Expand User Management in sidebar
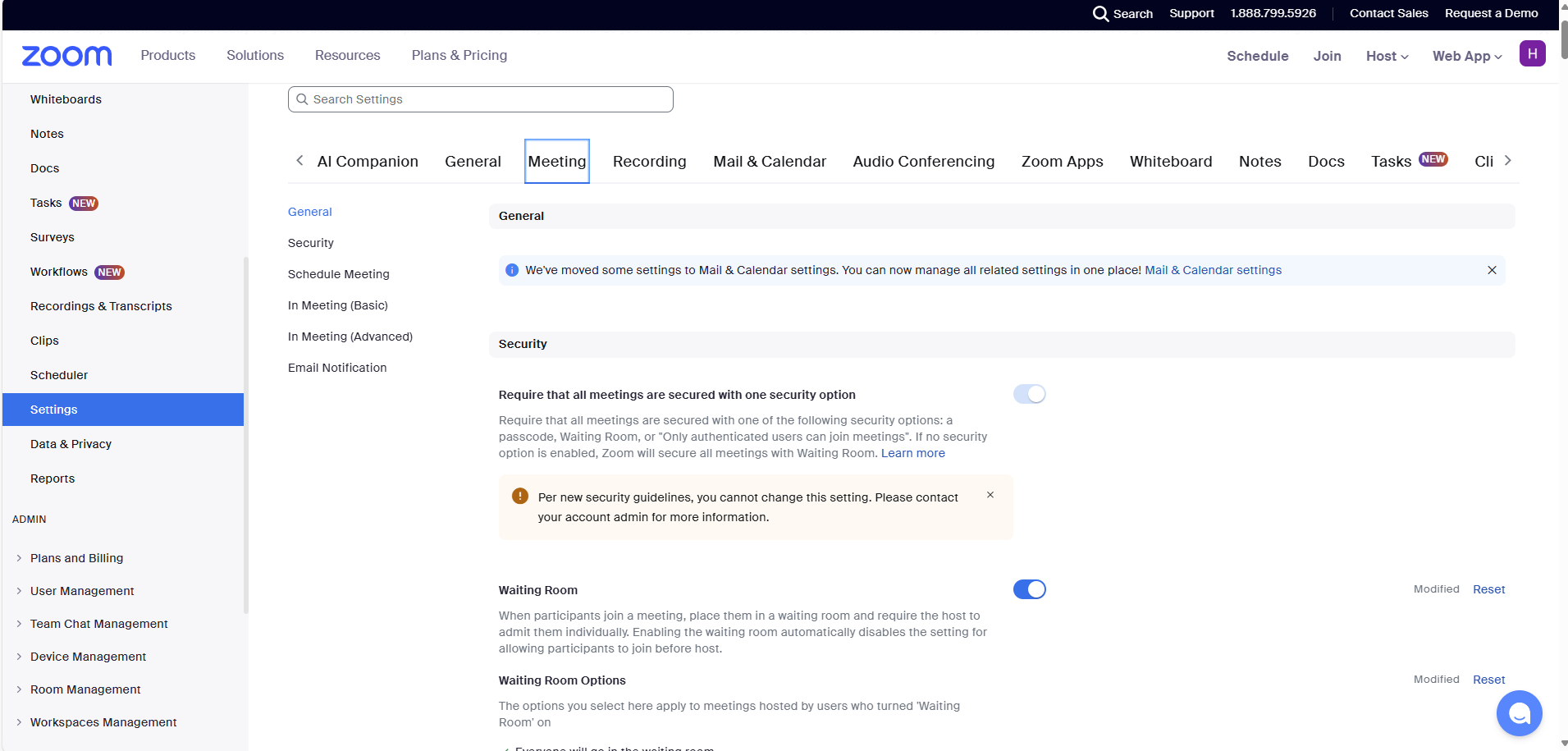The height and width of the screenshot is (751, 1568). pyautogui.click(x=82, y=591)
